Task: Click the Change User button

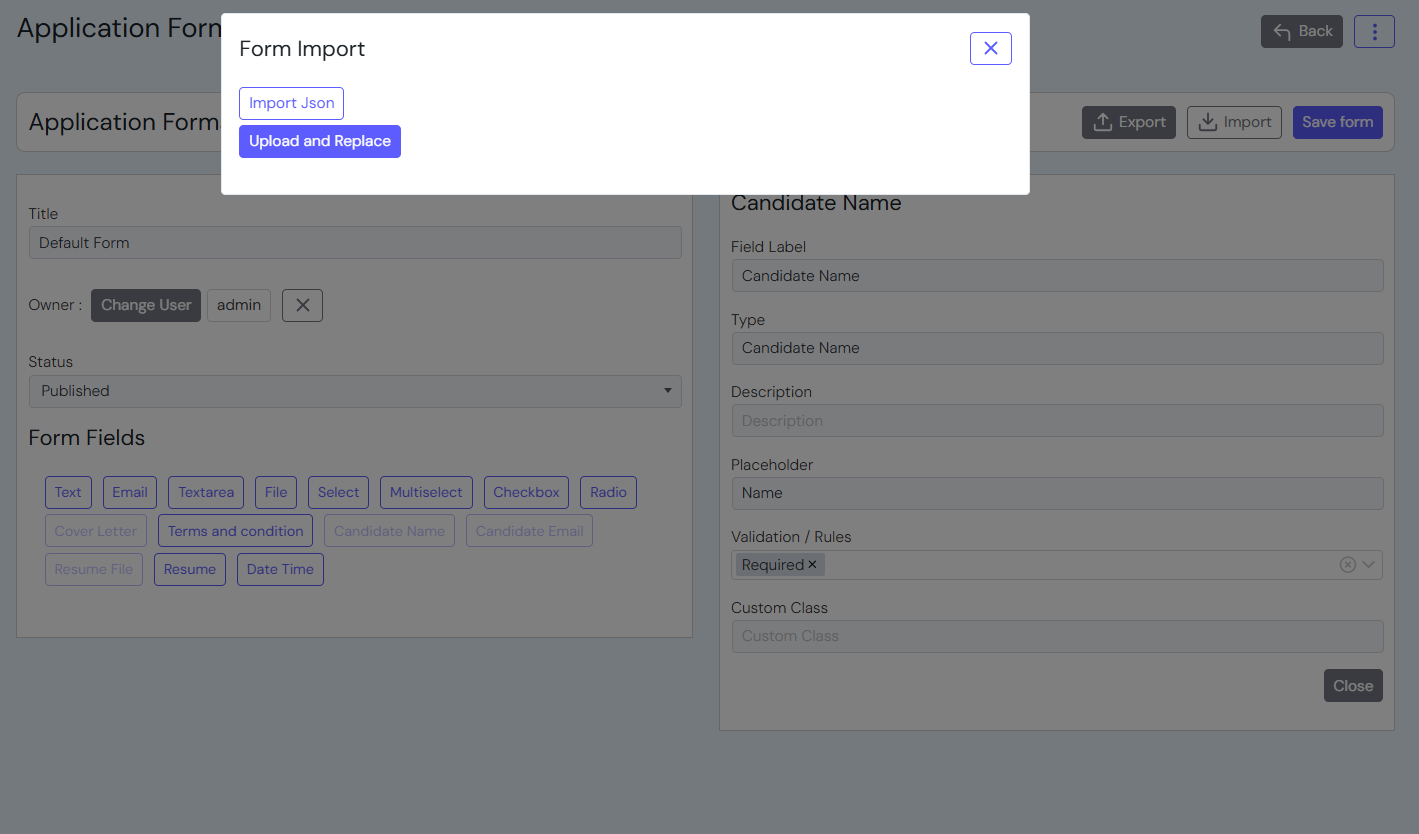Action: pos(146,305)
